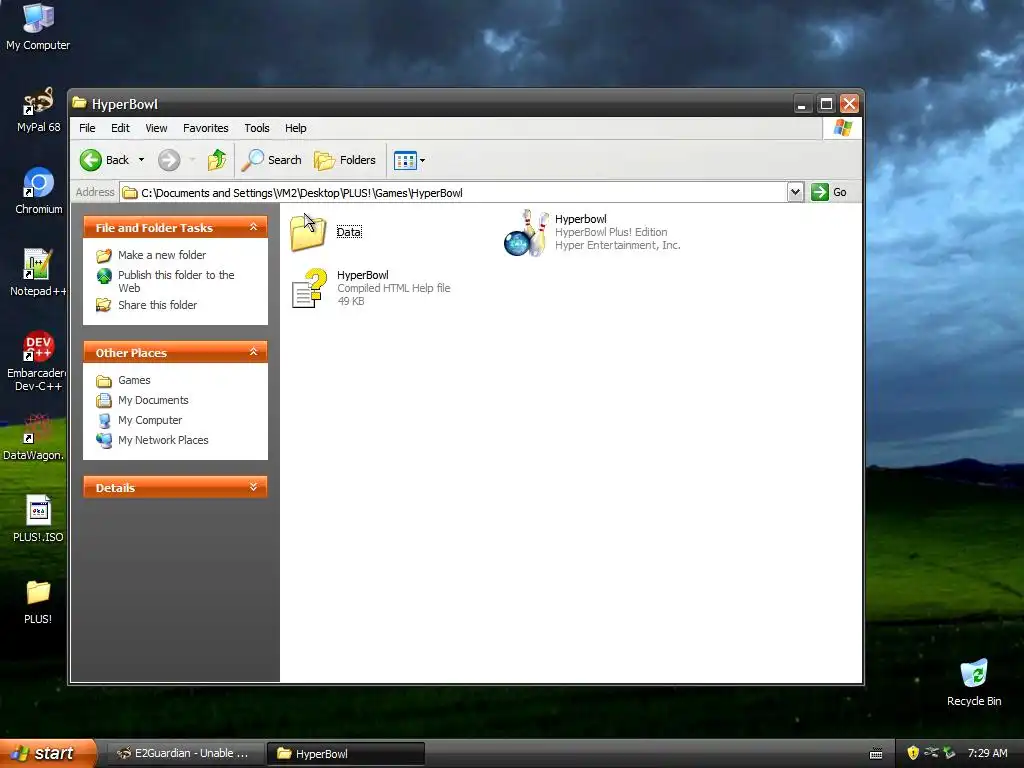Click the "49 KB" size label
The width and height of the screenshot is (1024, 768).
pos(351,301)
